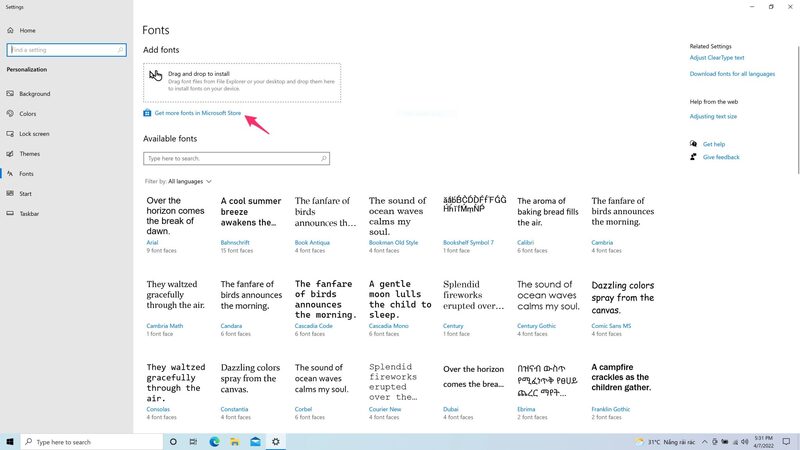
Task: Click the Settings window scrollbar
Action: pos(797,110)
